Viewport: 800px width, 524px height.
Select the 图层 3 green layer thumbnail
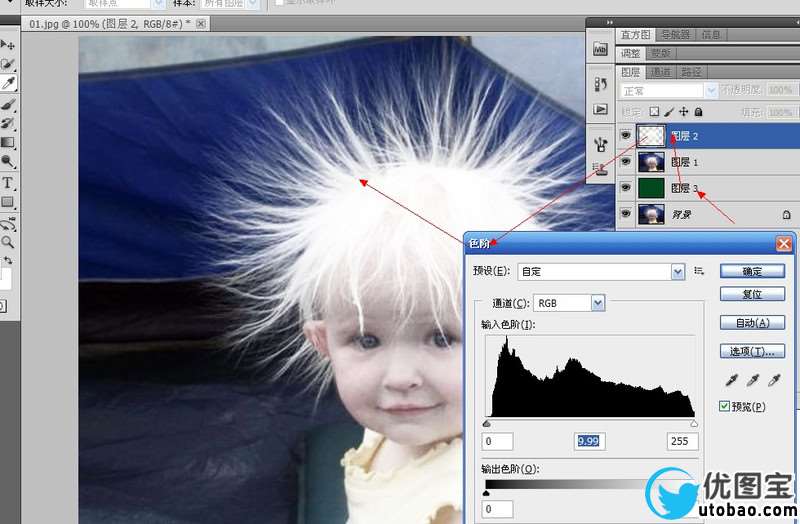coord(651,188)
